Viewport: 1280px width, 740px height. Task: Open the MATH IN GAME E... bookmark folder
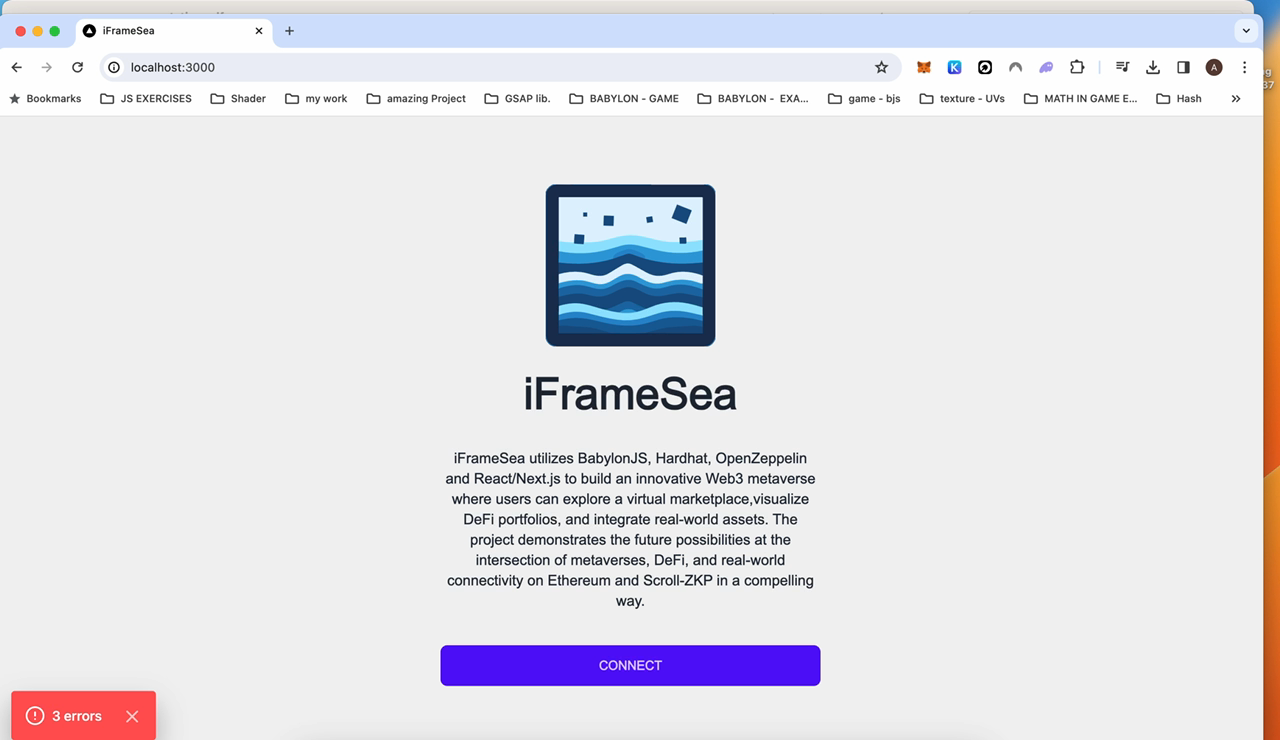(x=1081, y=98)
